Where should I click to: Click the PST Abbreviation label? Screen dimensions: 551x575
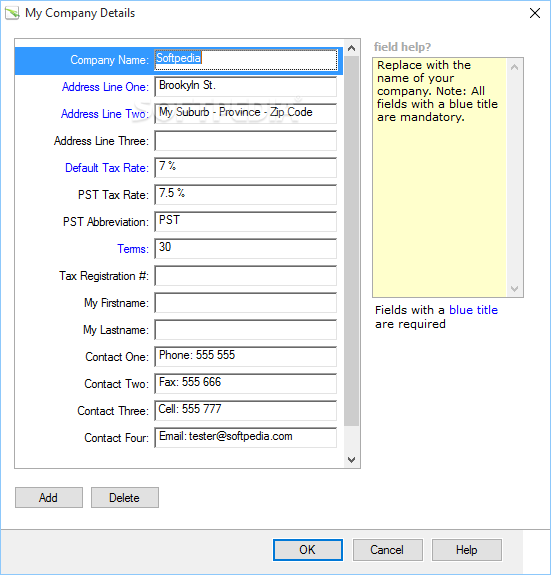tap(106, 222)
